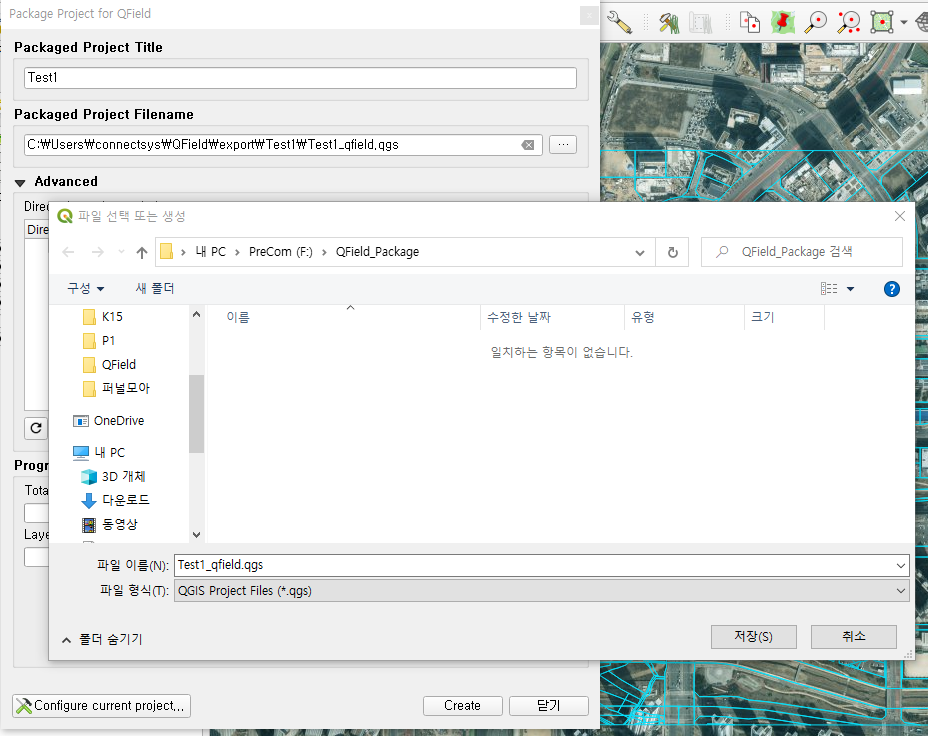Click 새 폴더 to create new folder
928x736 pixels.
pyautogui.click(x=155, y=288)
